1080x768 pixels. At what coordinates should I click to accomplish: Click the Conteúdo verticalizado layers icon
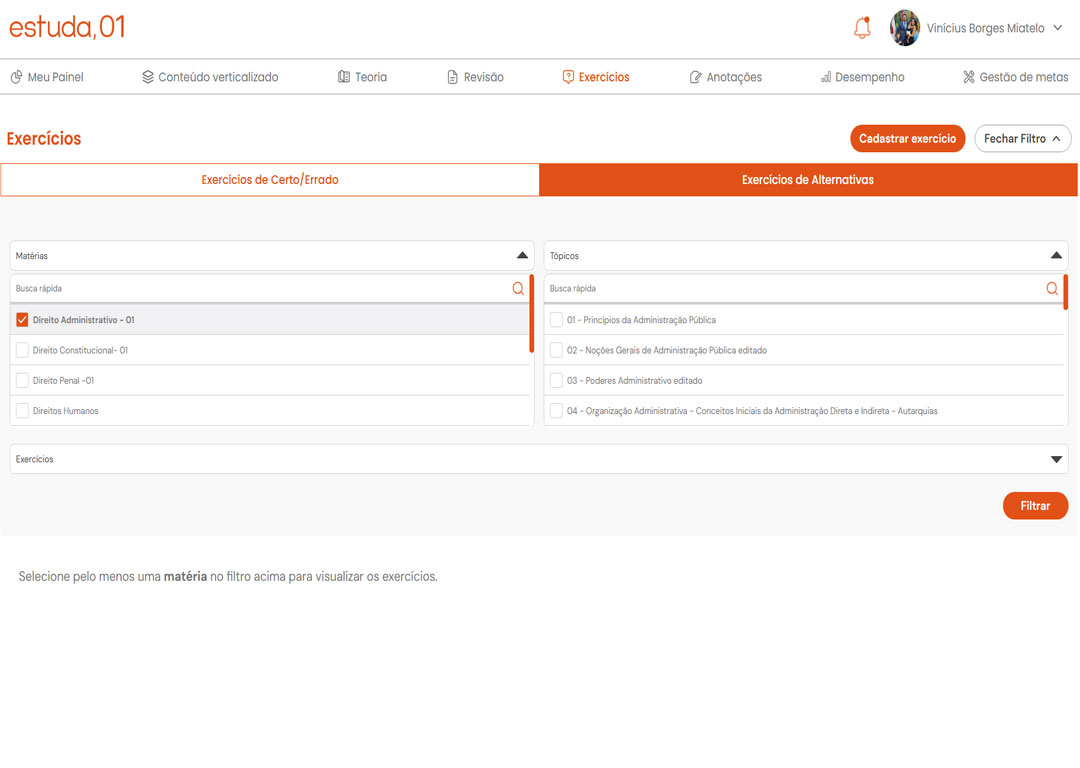(148, 77)
